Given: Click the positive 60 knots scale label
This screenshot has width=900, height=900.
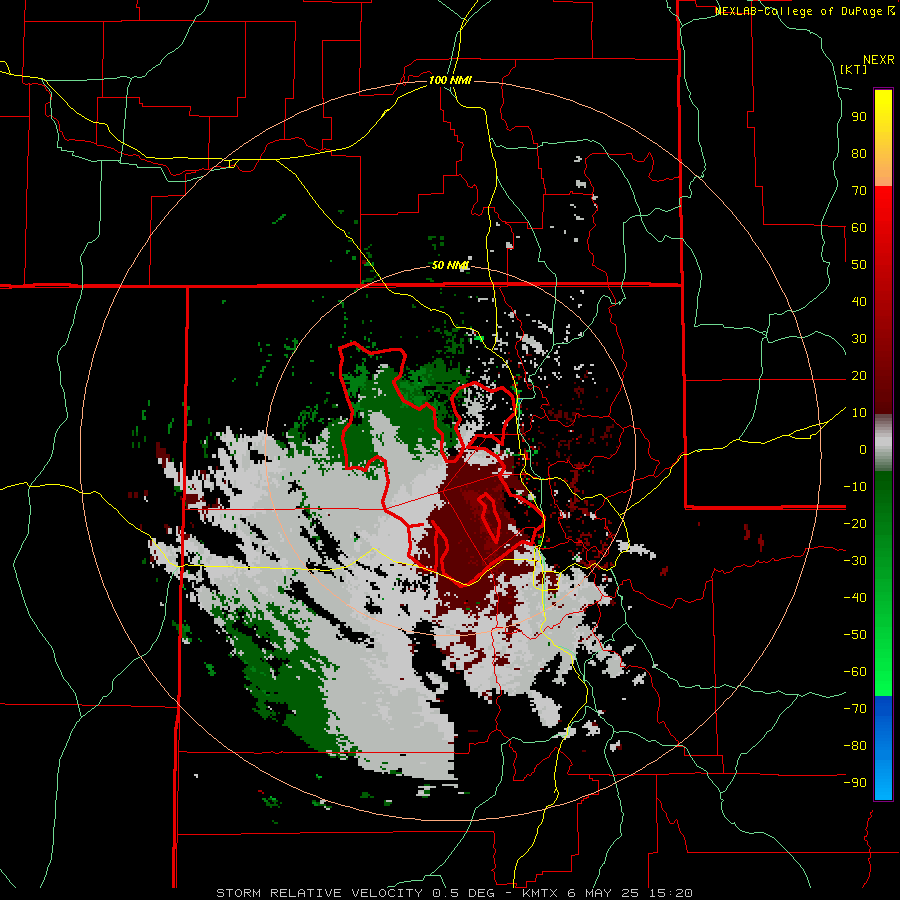Looking at the screenshot, I should 859,228.
